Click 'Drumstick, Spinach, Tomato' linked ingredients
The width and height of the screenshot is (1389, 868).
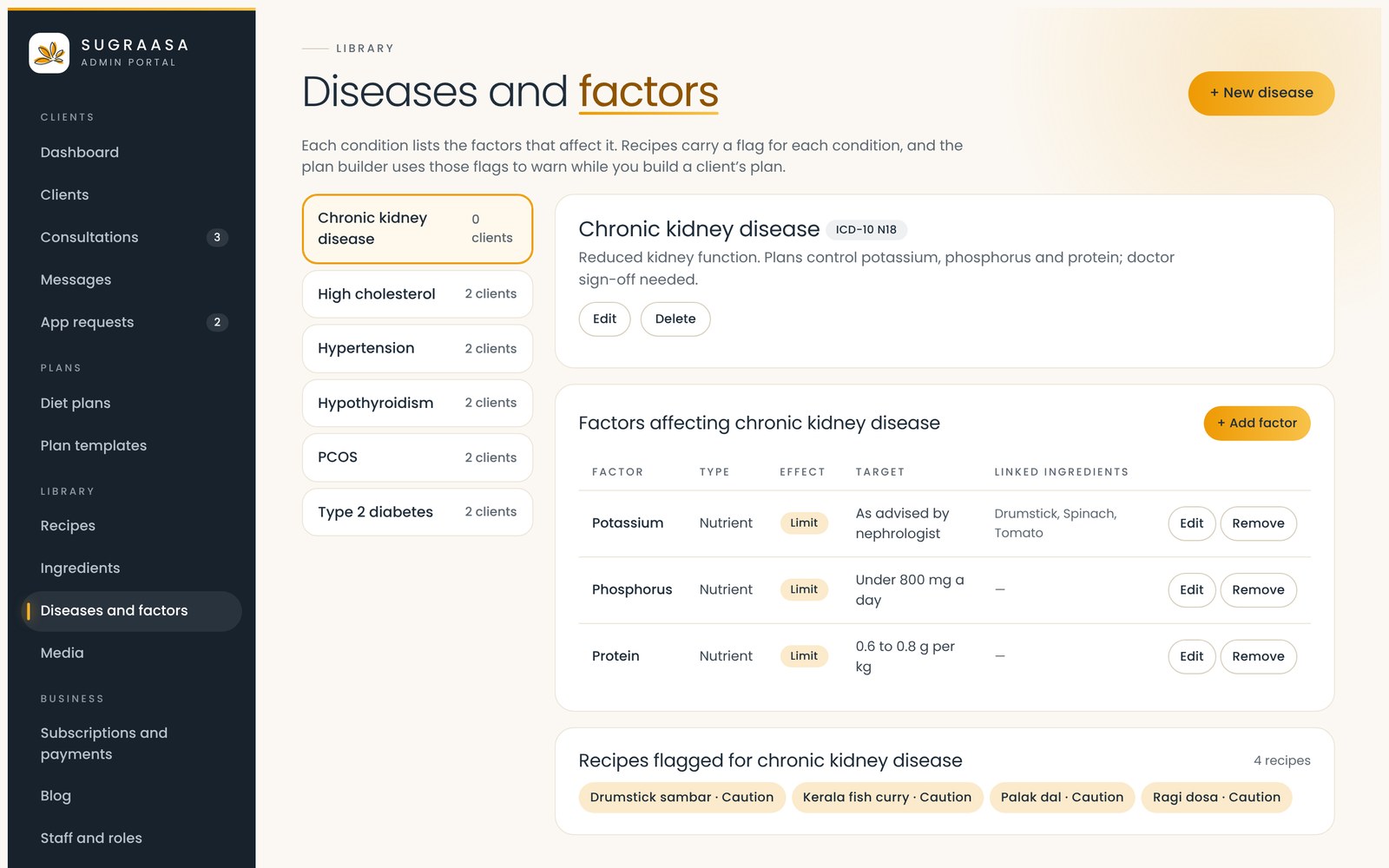[1055, 523]
